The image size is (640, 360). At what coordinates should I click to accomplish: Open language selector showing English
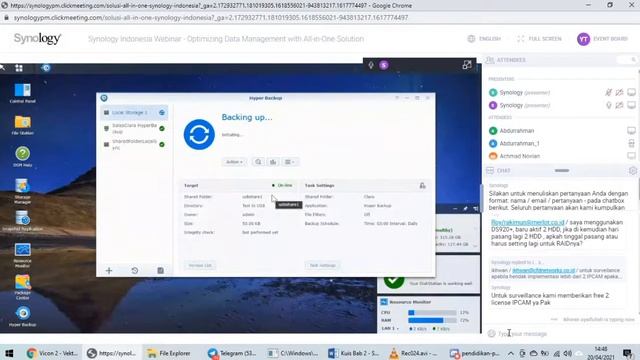click(484, 39)
